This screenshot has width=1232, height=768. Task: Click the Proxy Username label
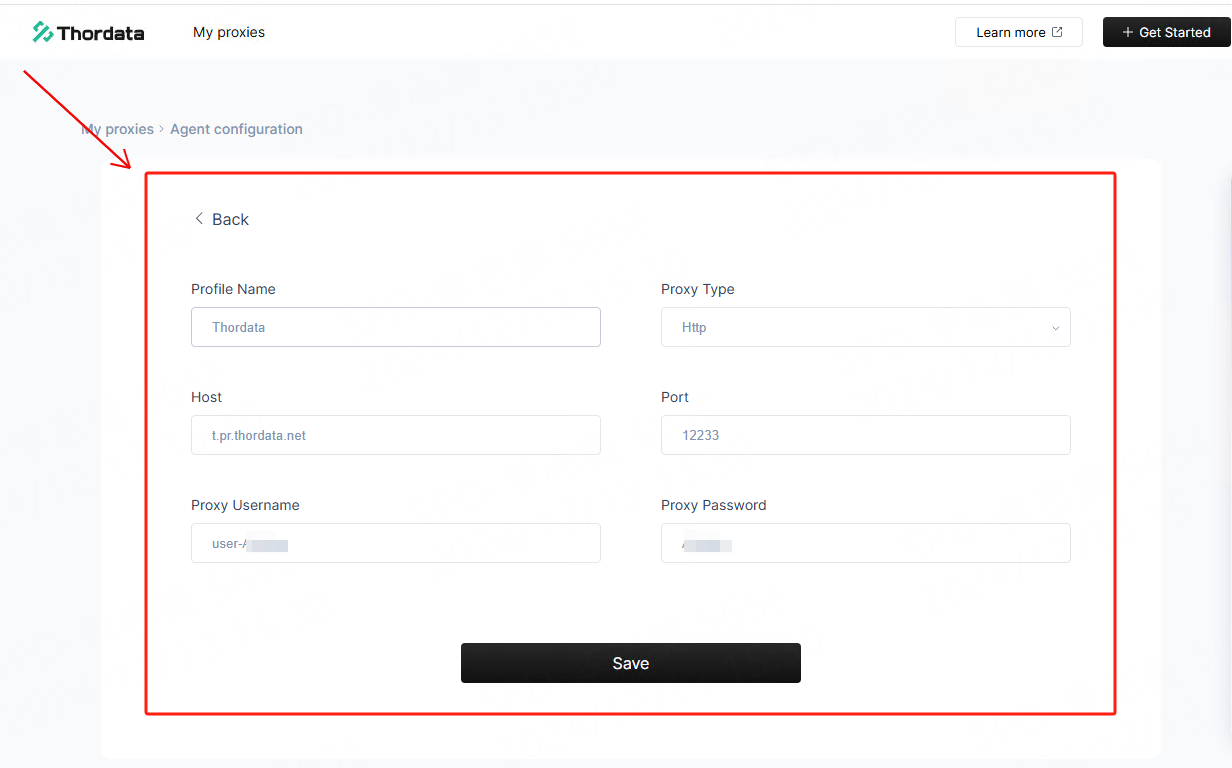pos(245,505)
